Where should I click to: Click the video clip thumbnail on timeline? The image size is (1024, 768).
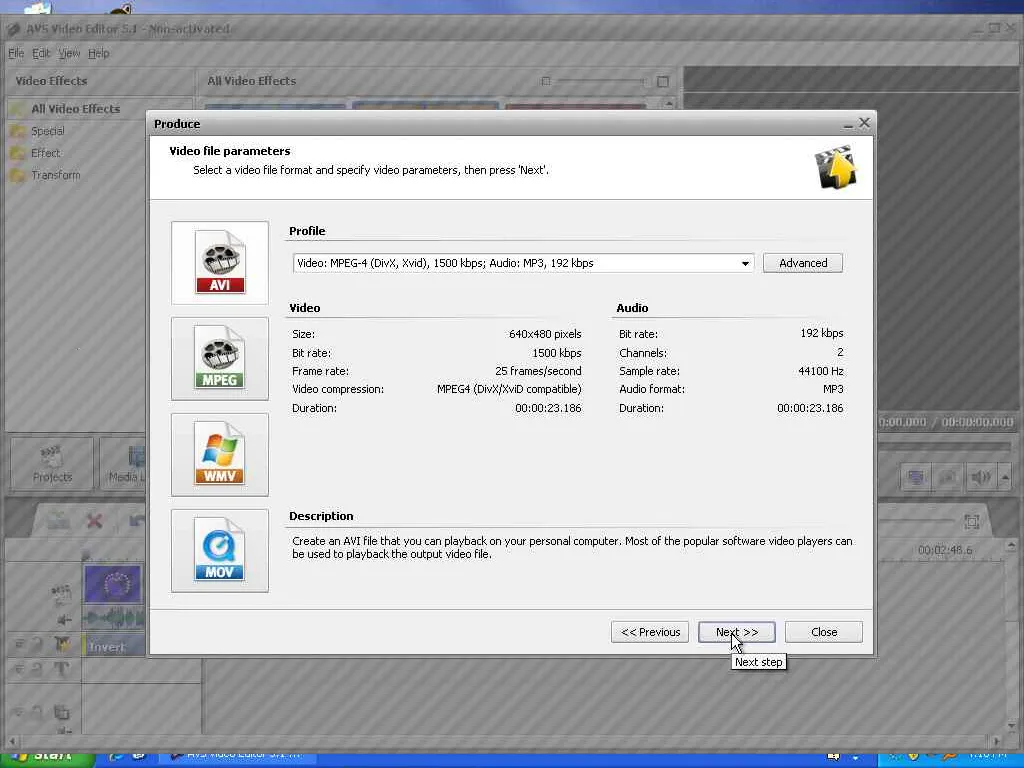coord(112,584)
